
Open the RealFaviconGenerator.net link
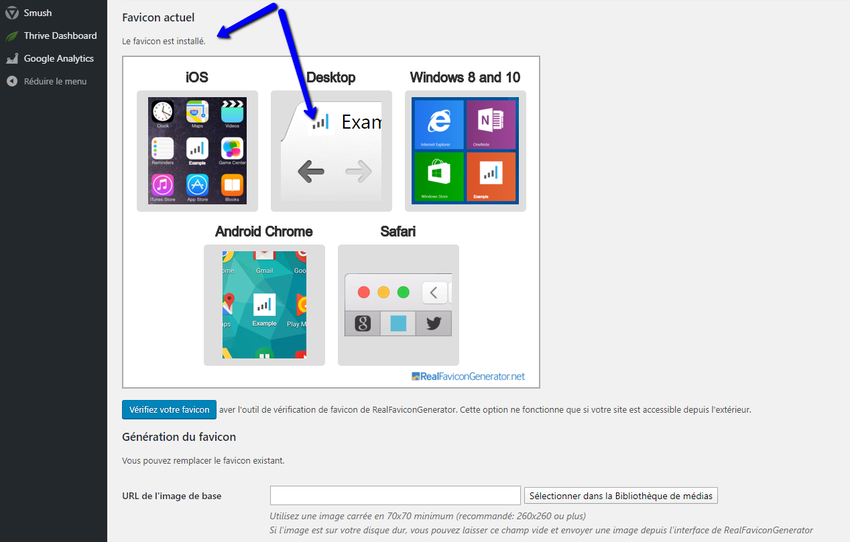pos(468,376)
